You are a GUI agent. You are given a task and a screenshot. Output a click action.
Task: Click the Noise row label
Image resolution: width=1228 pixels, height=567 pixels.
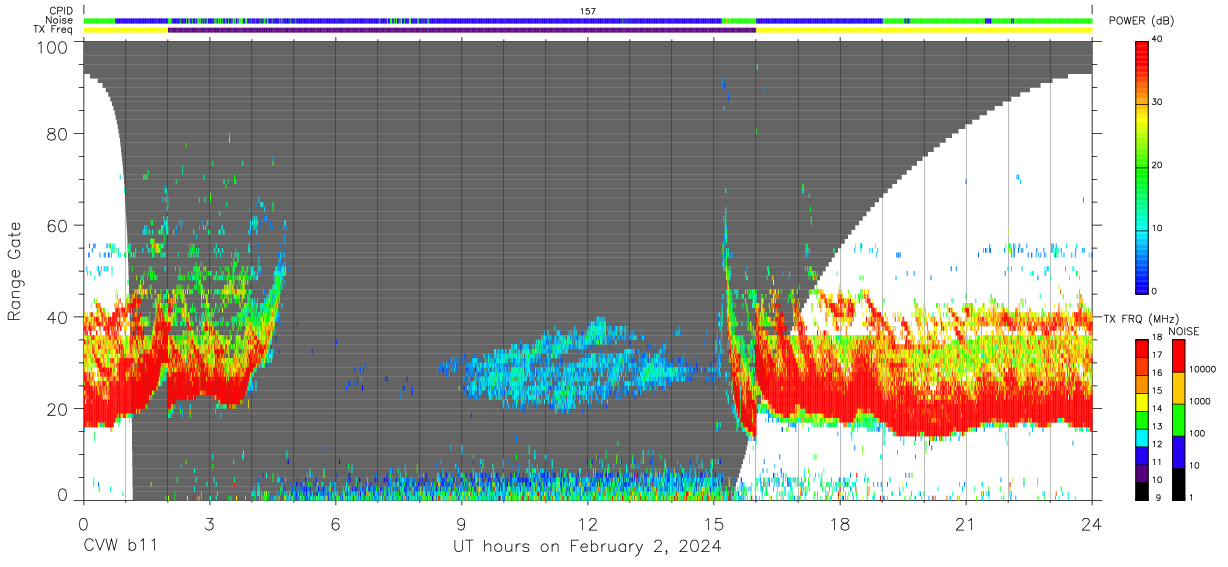click(x=59, y=20)
